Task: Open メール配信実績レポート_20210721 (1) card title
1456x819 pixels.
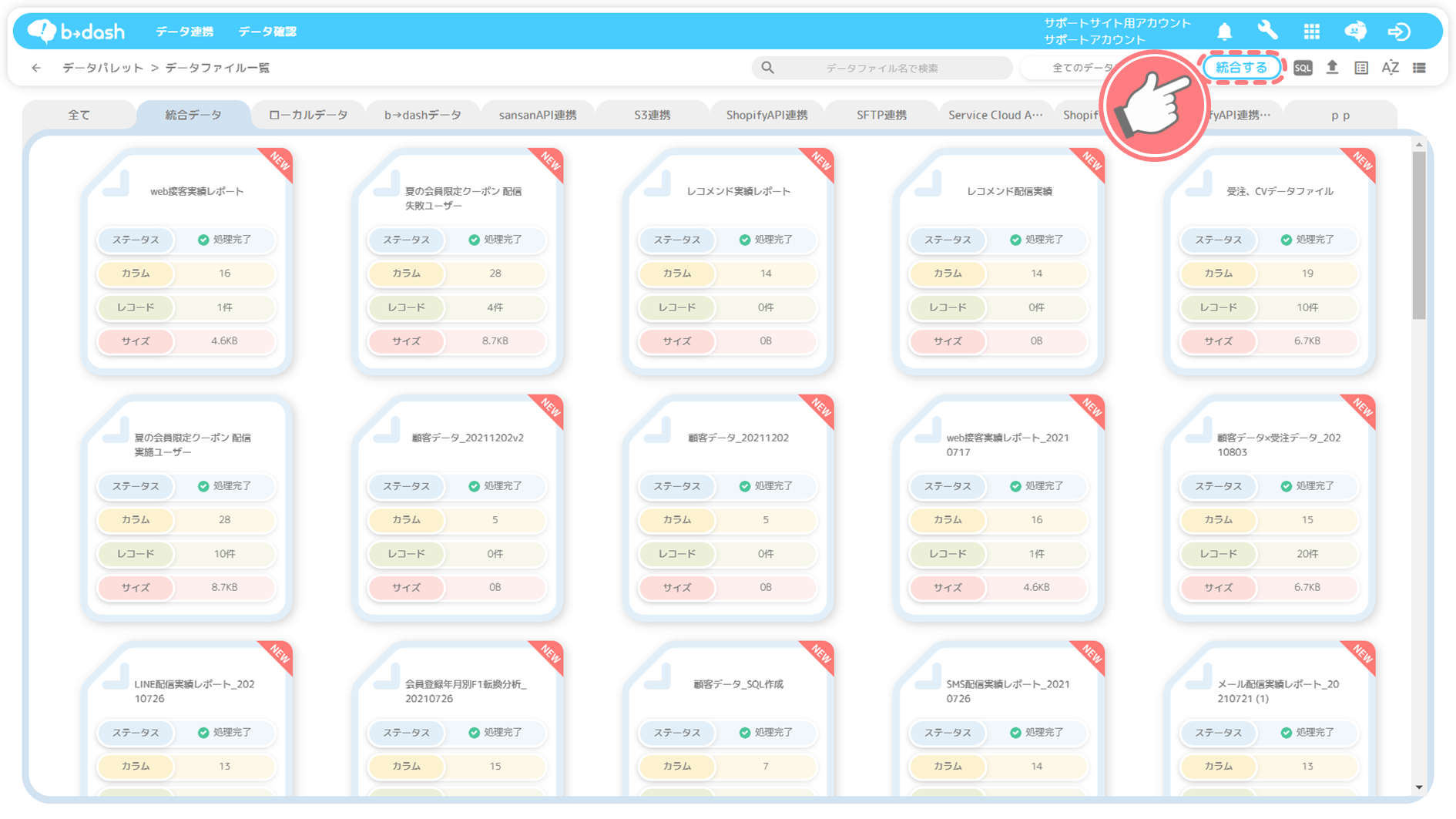Action: pos(1278,691)
